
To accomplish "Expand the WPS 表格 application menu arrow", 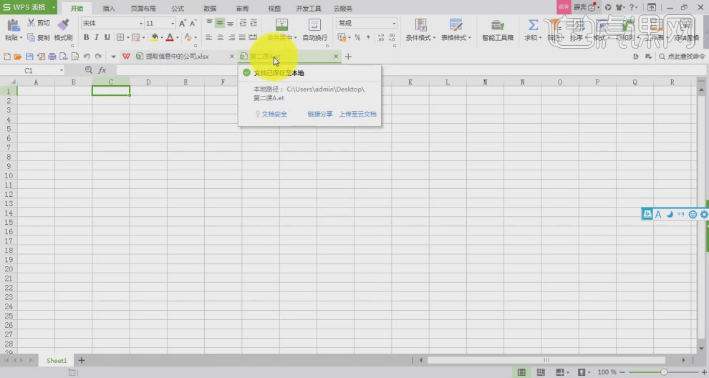I will coord(53,7).
